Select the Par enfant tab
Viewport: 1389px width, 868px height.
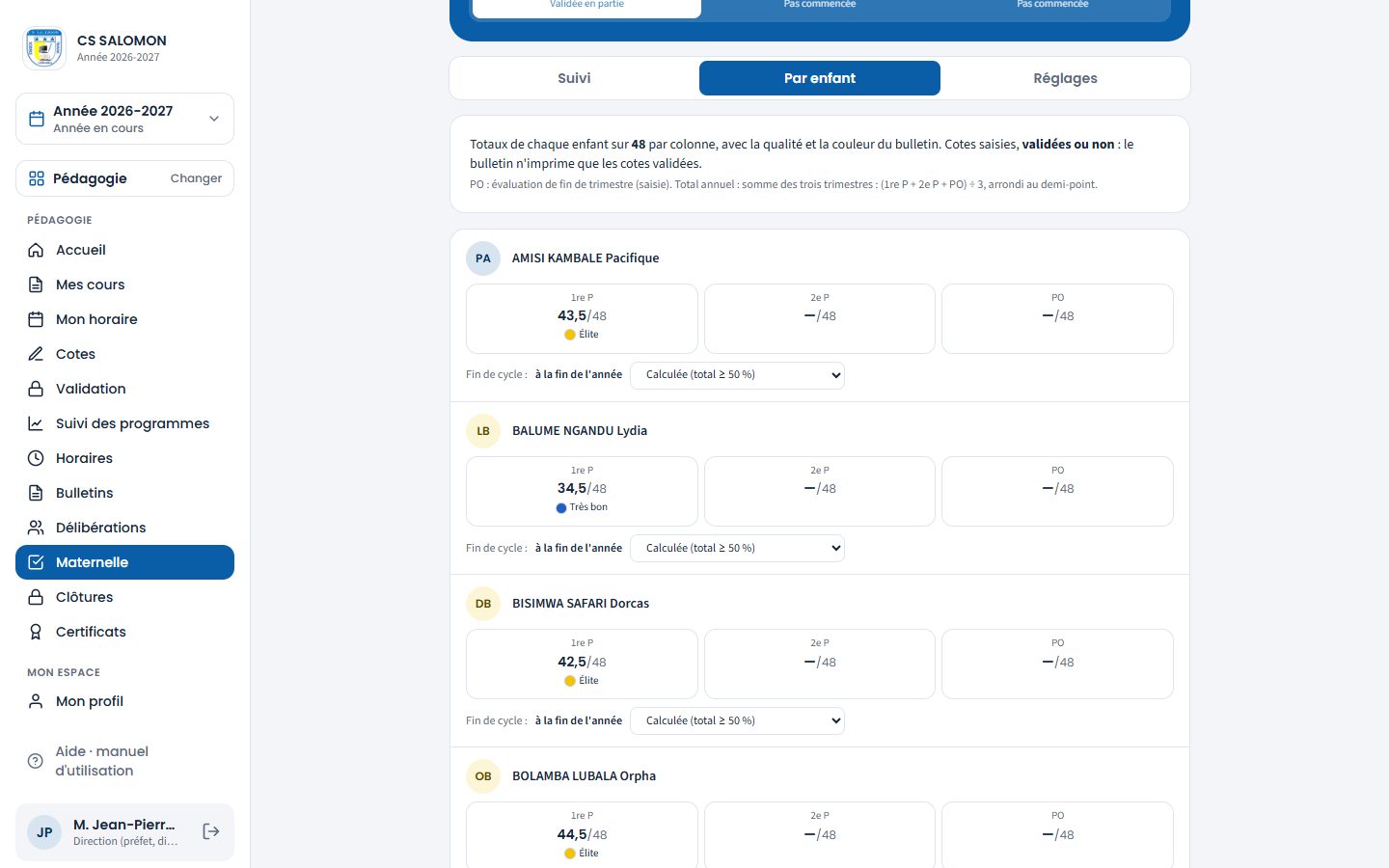coord(820,78)
